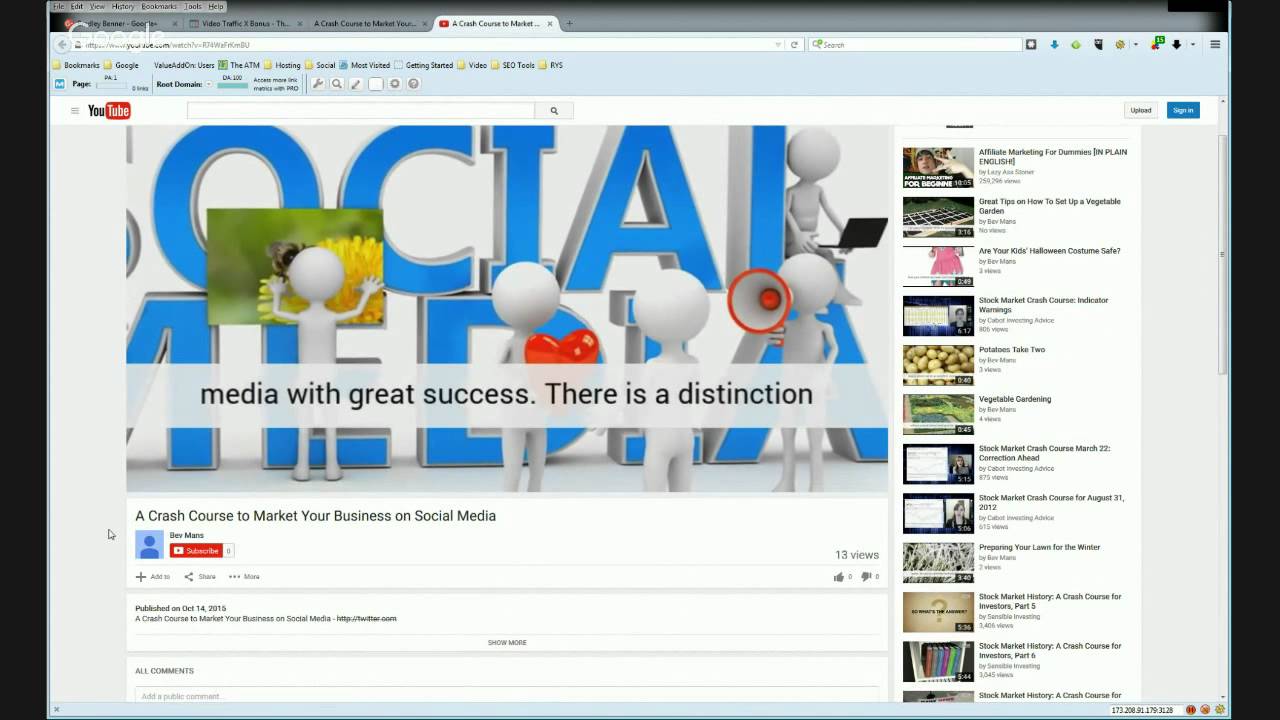Click 'Published on Oct 14, 2015' text
Image resolution: width=1280 pixels, height=720 pixels.
click(x=181, y=608)
